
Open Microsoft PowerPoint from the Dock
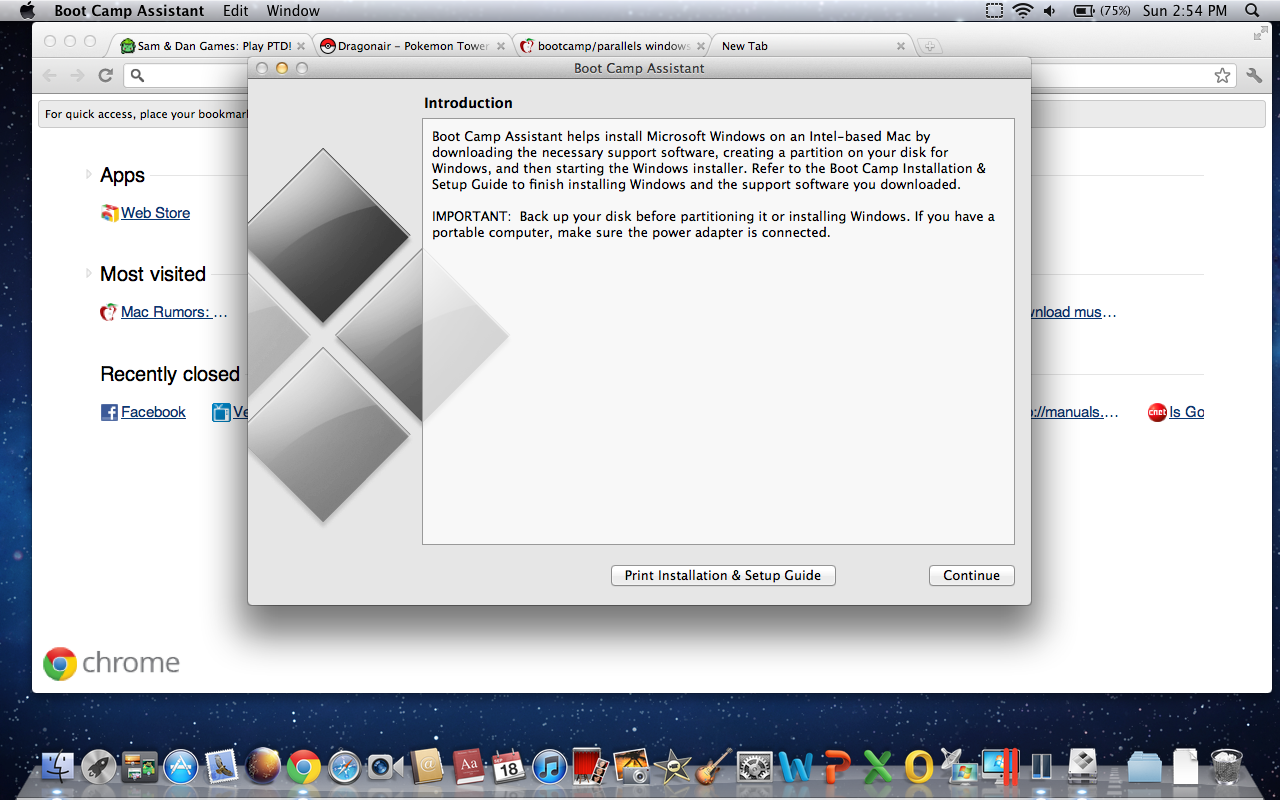[837, 767]
